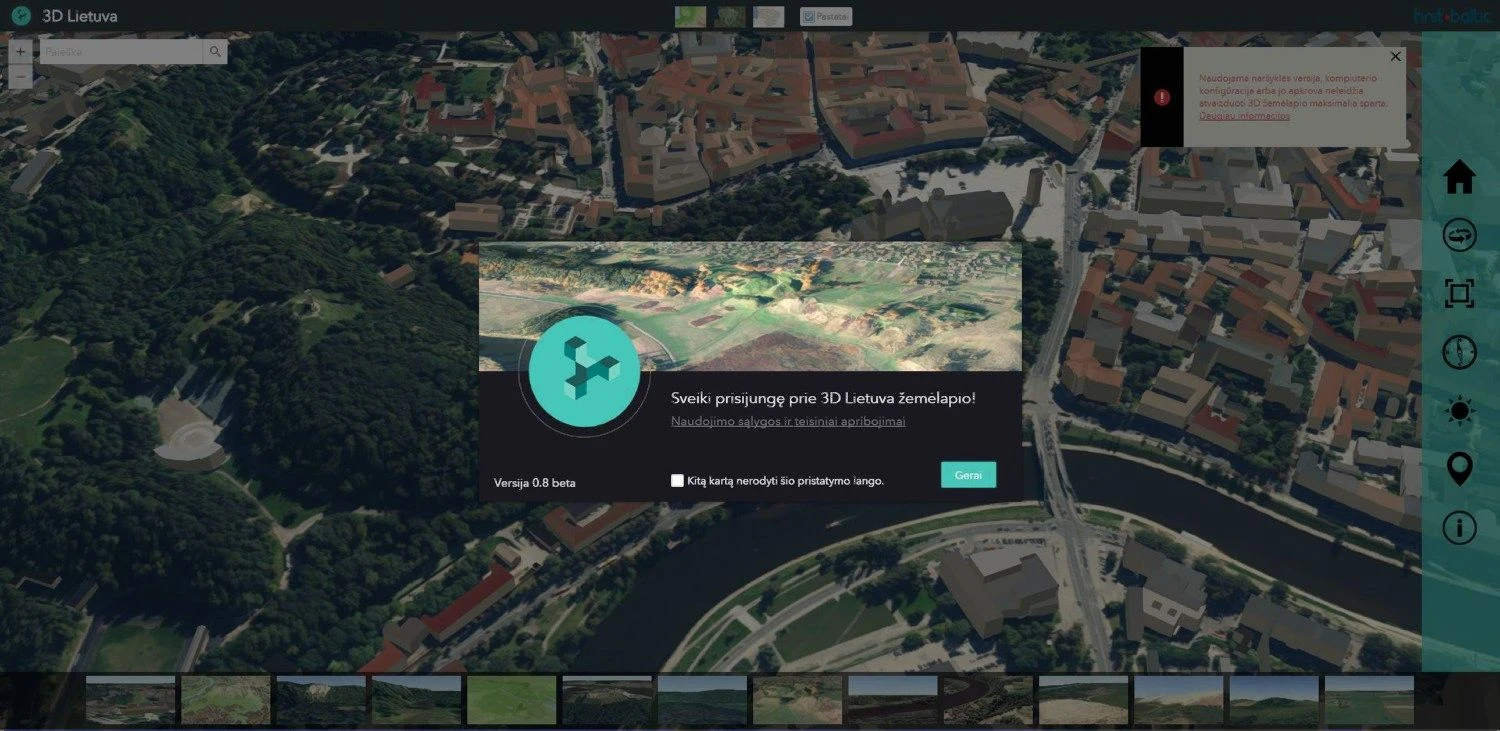Screen dimensions: 1500x731
Task: Click the location pin marker icon
Action: pos(1459,468)
